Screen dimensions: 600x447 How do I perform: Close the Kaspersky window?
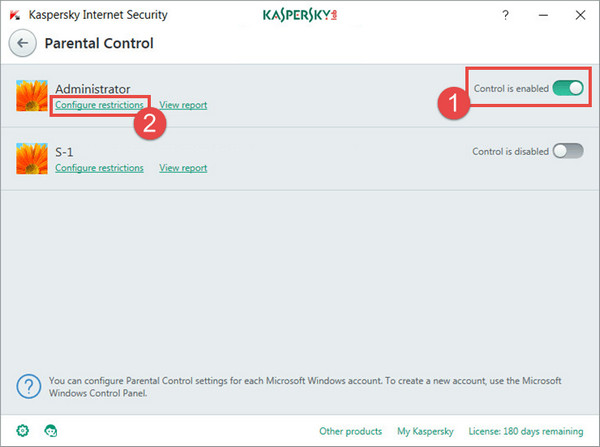click(580, 15)
